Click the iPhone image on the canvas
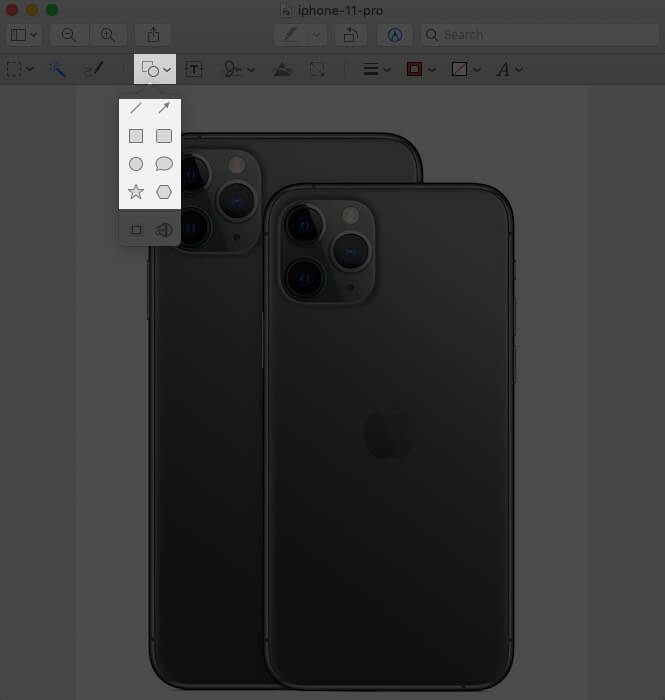The height and width of the screenshot is (700, 665). click(331, 411)
